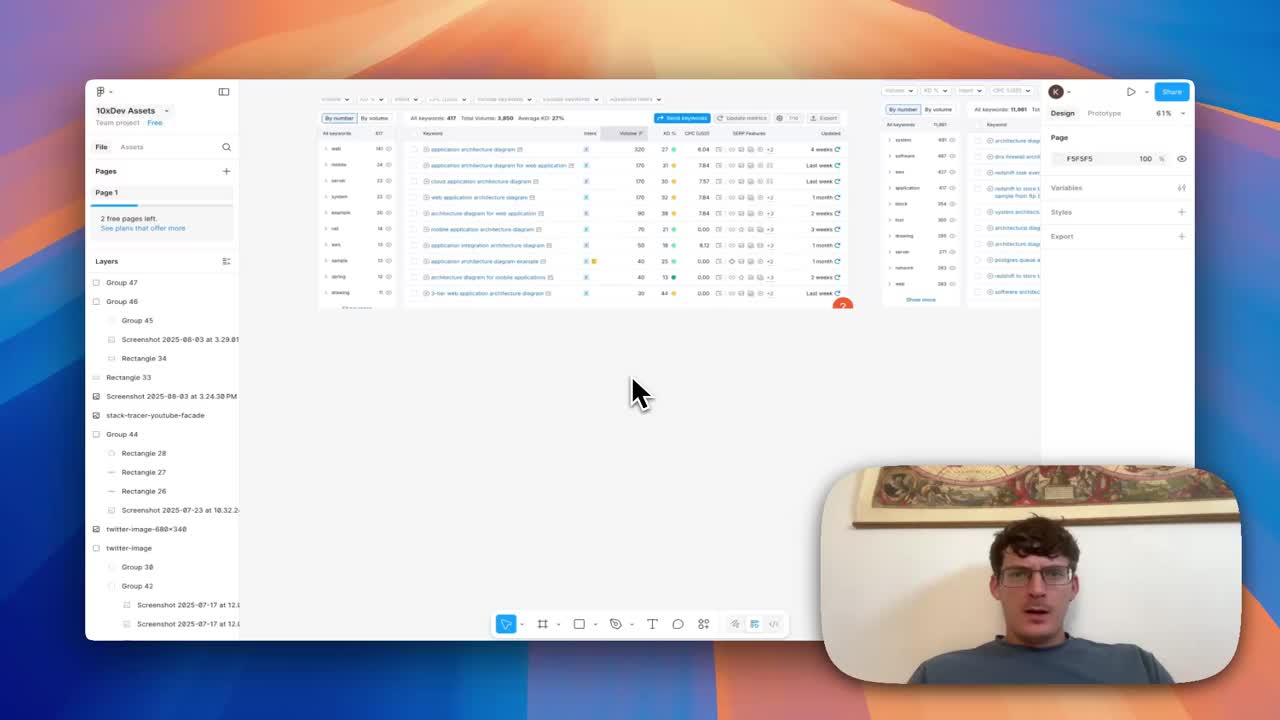Switch to Design mode in toolbar
1280x720 pixels.
tap(754, 624)
